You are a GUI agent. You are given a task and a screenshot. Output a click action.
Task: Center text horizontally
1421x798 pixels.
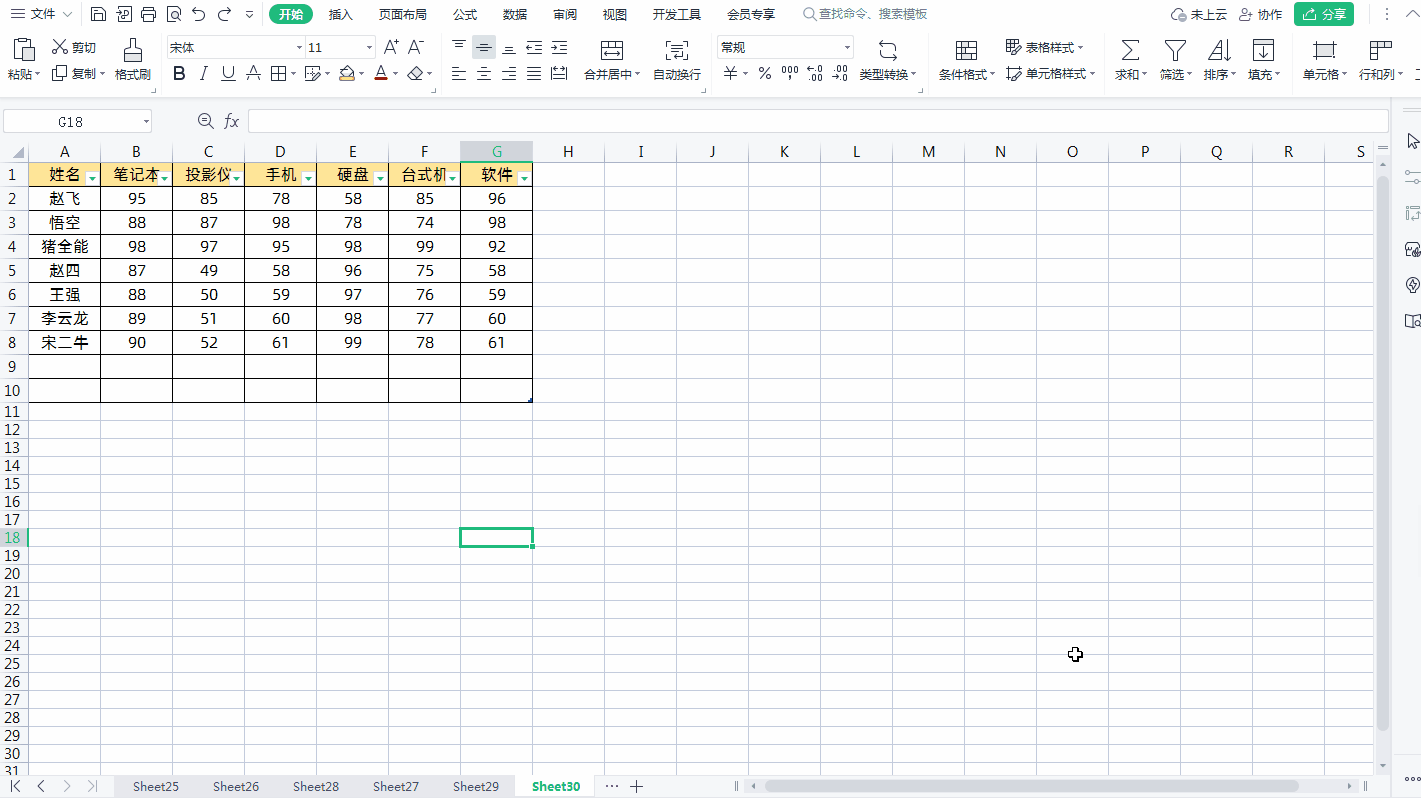coord(484,73)
